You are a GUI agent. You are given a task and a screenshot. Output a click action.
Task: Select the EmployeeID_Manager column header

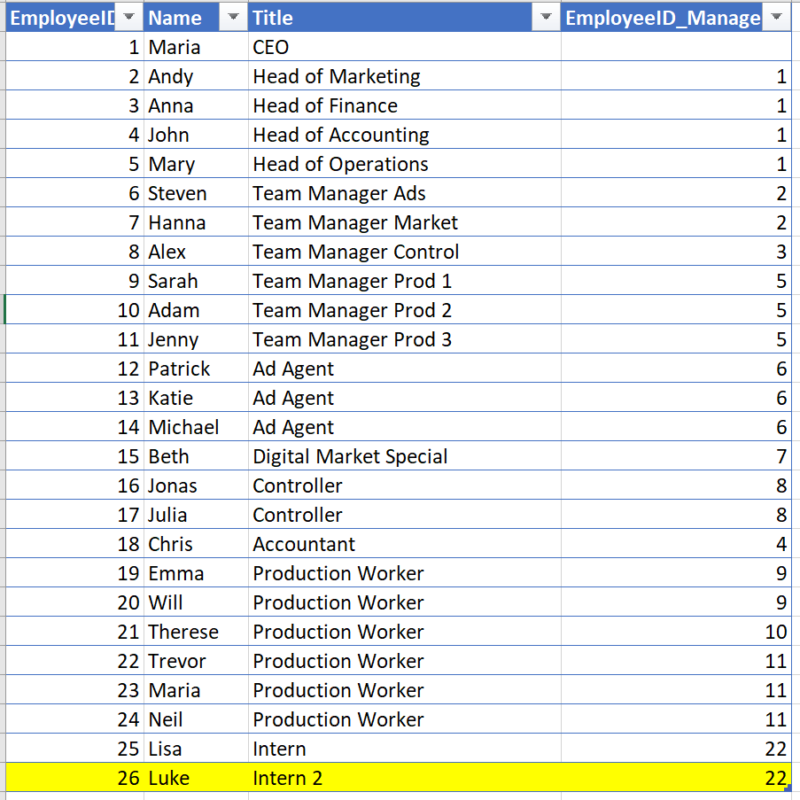click(x=660, y=17)
